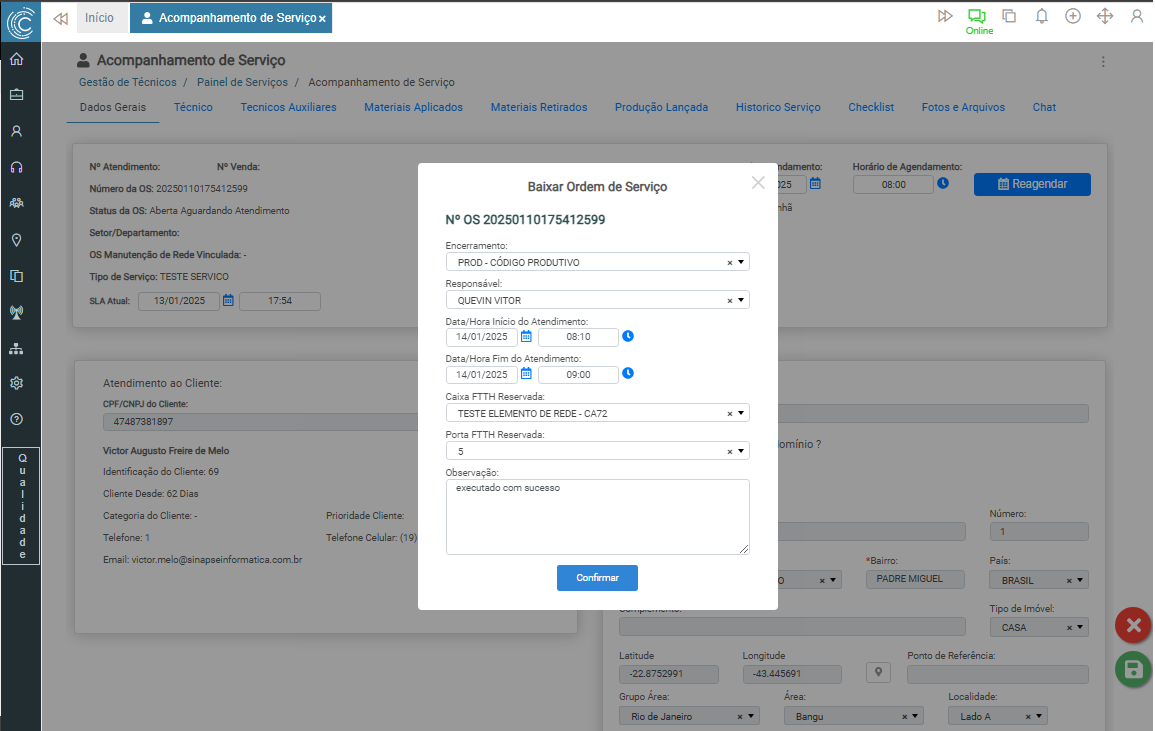
Task: Click the map location pin sidebar icon
Action: pyautogui.click(x=16, y=240)
